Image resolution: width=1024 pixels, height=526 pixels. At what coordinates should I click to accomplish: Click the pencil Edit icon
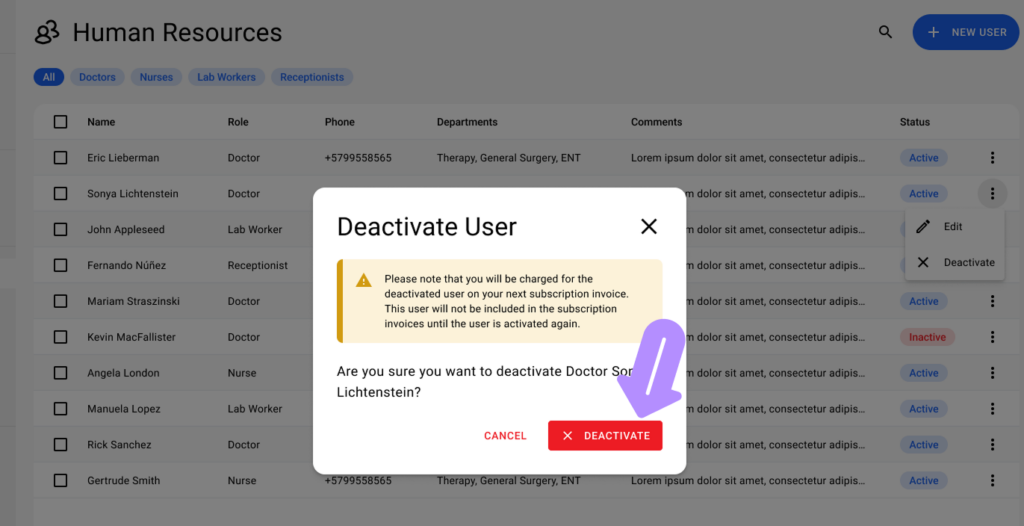[x=923, y=227]
